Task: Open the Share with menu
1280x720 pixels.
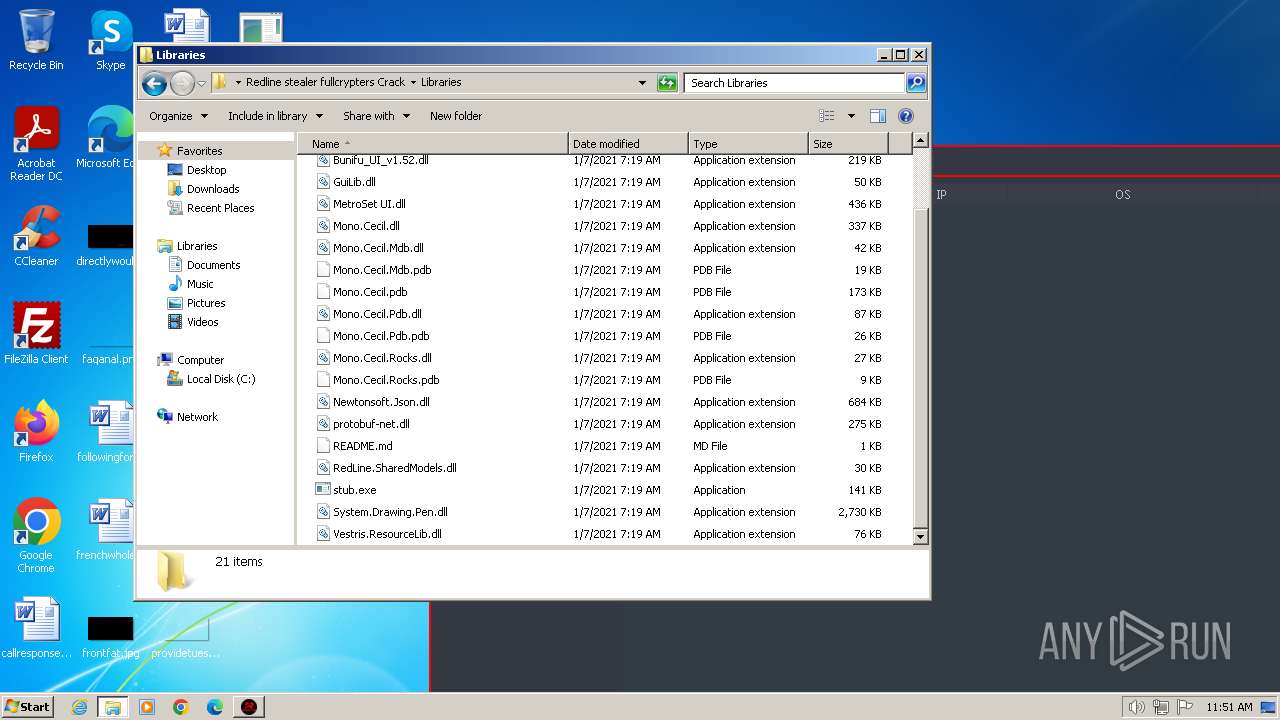Action: [376, 116]
